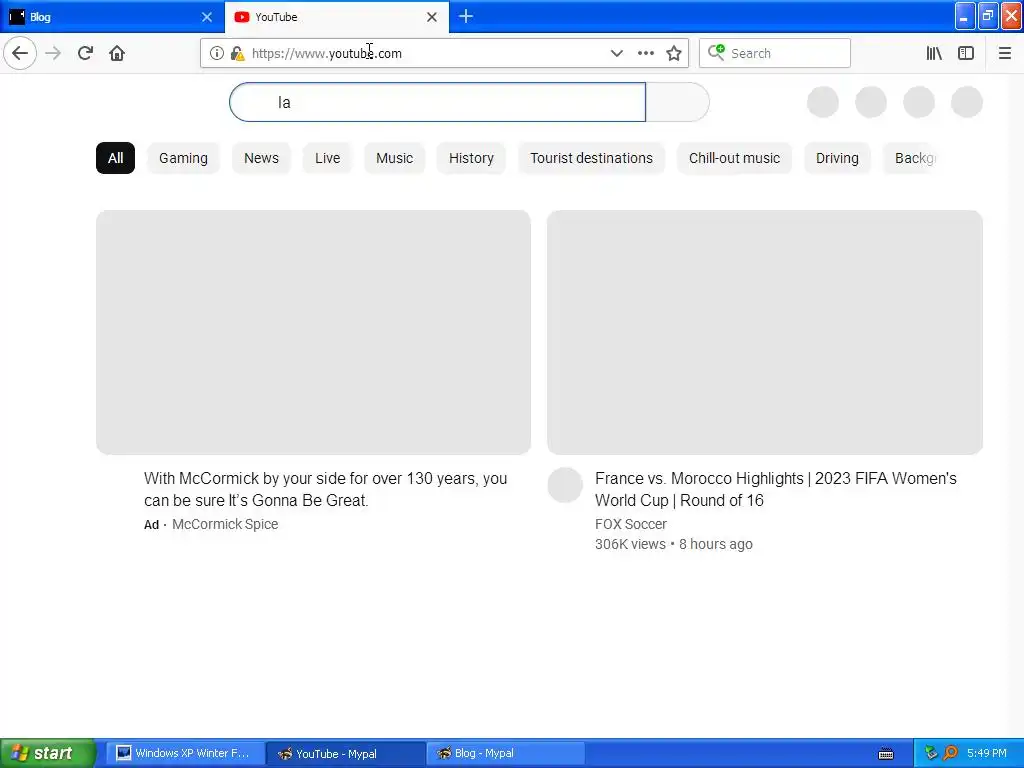Bookmark this page with the star
This screenshot has height=768, width=1024.
click(674, 54)
